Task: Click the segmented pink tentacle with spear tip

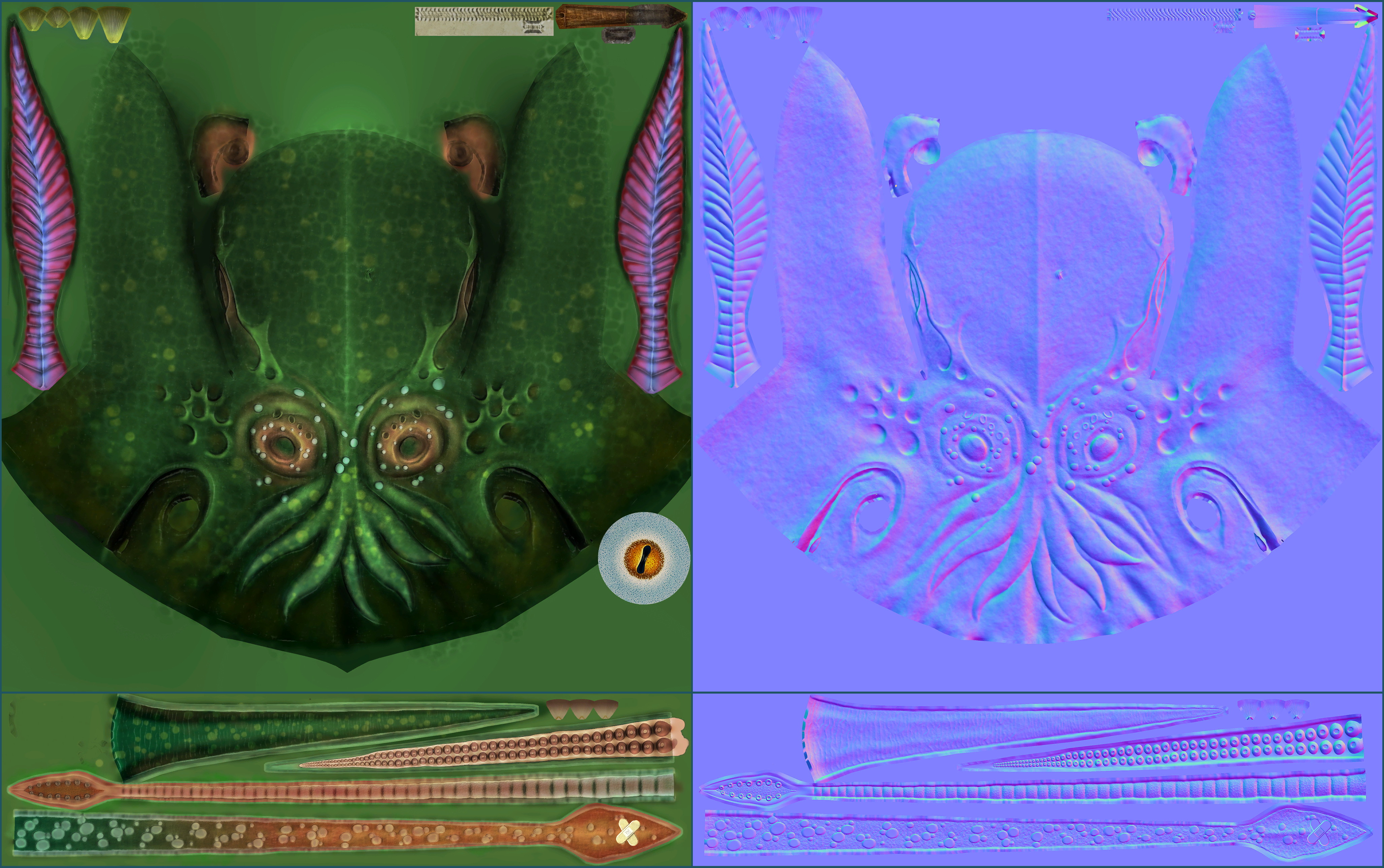Action: (x=342, y=789)
